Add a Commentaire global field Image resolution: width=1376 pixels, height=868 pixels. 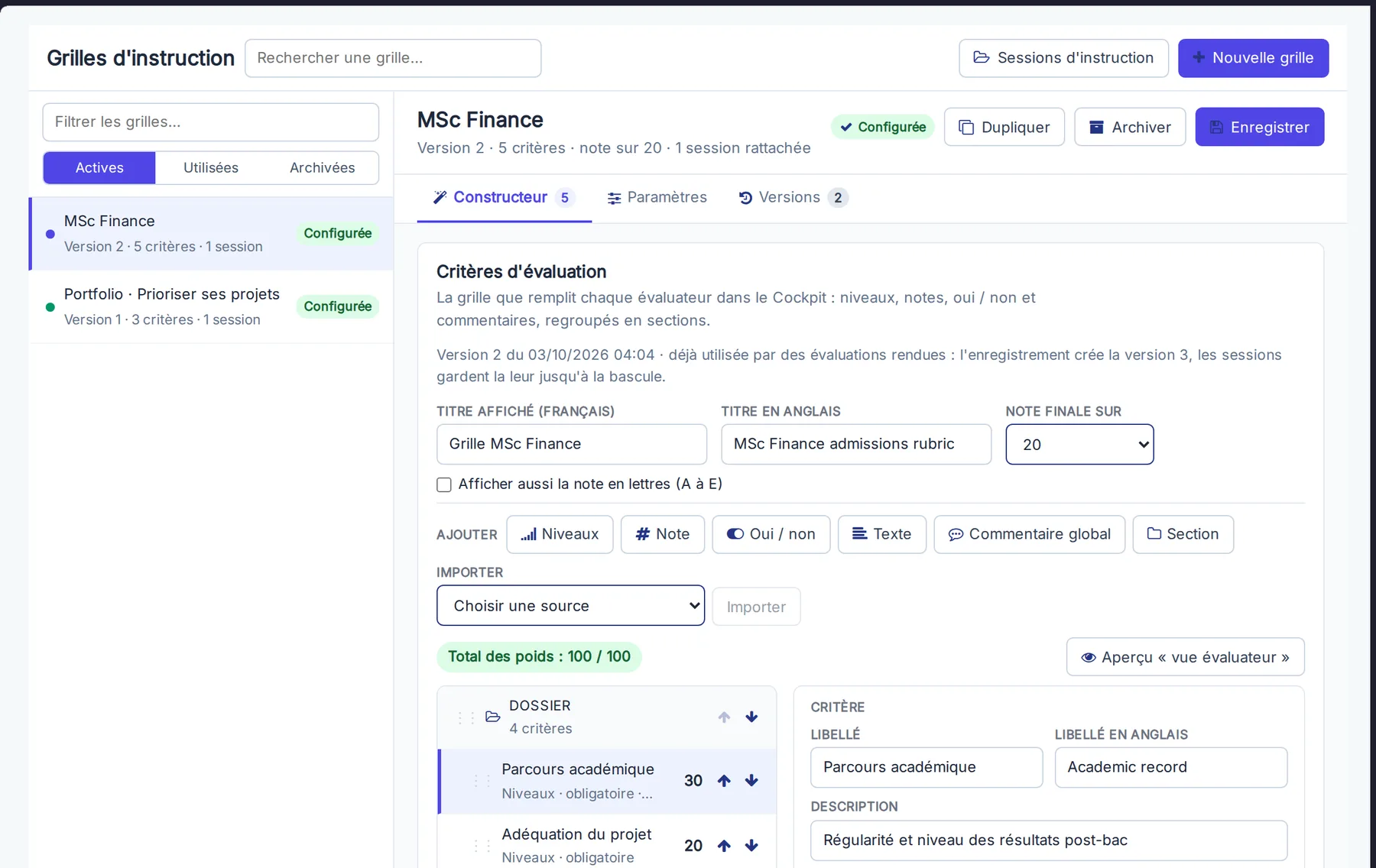point(1030,534)
